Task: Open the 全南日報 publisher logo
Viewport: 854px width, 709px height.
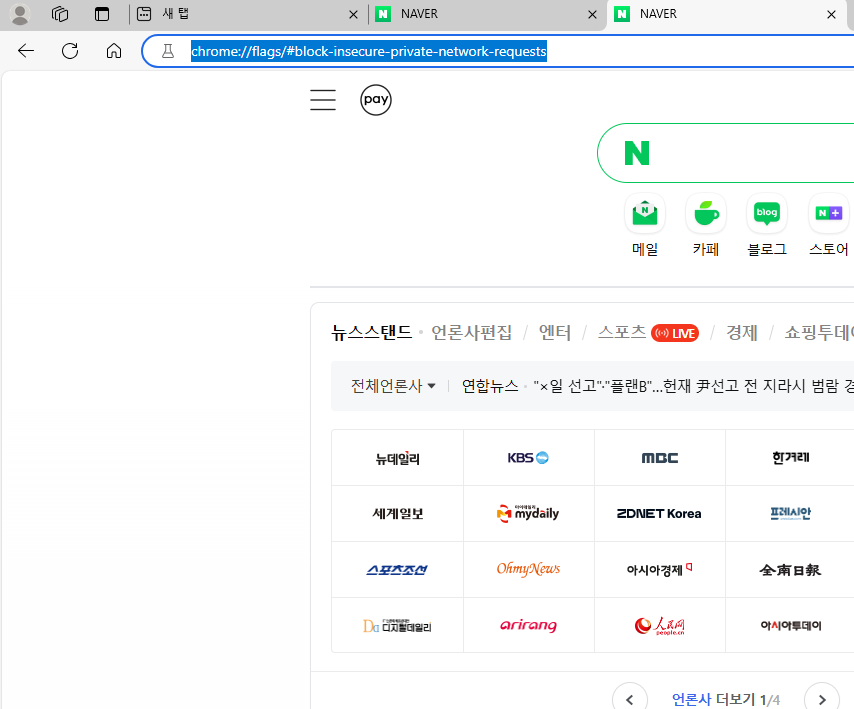Action: click(x=790, y=570)
